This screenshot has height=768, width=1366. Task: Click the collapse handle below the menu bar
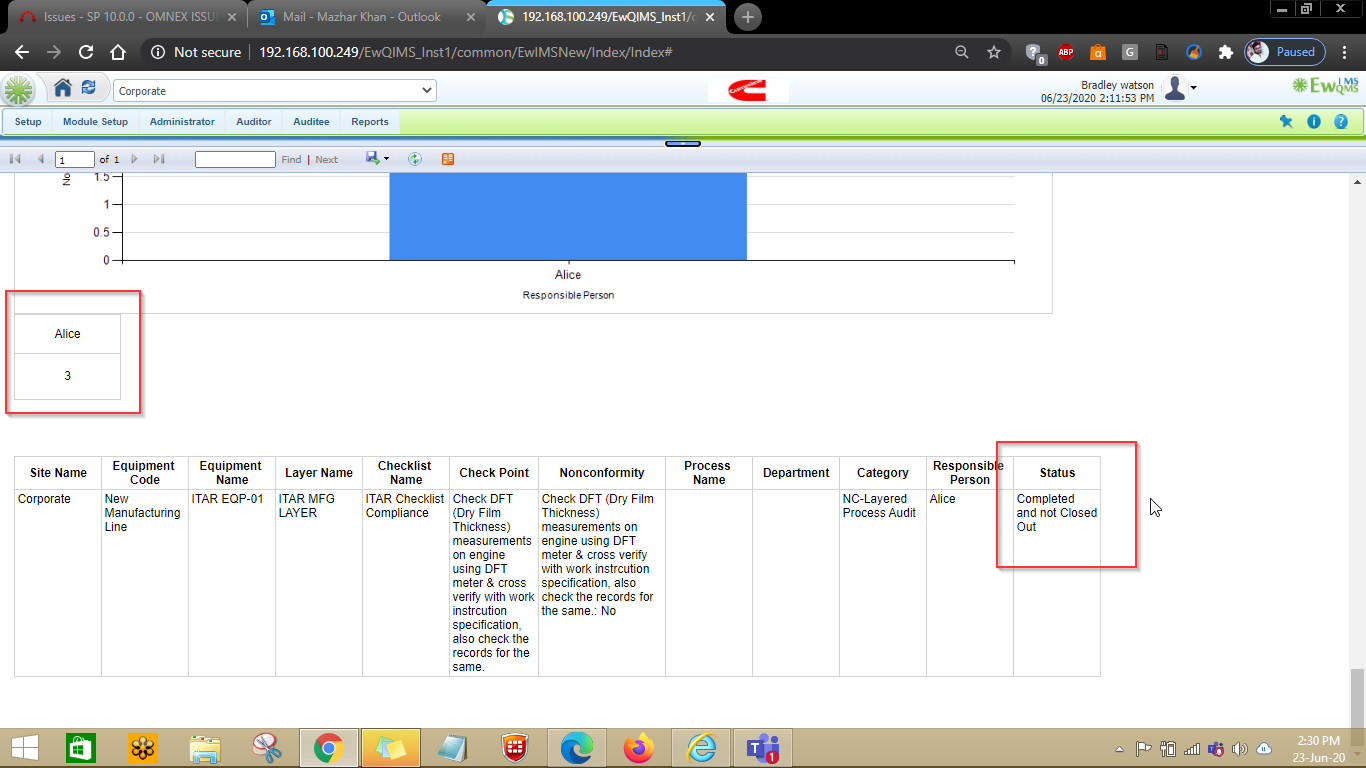[x=683, y=144]
